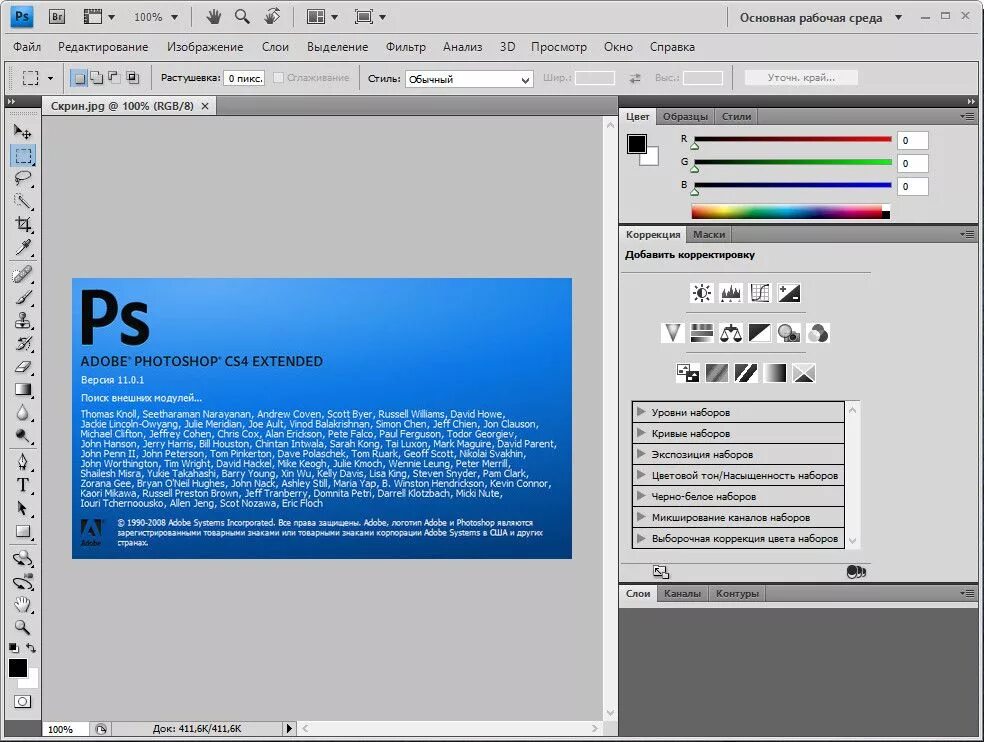
Task: Close the Скрин.jpg document tab
Action: [x=205, y=106]
